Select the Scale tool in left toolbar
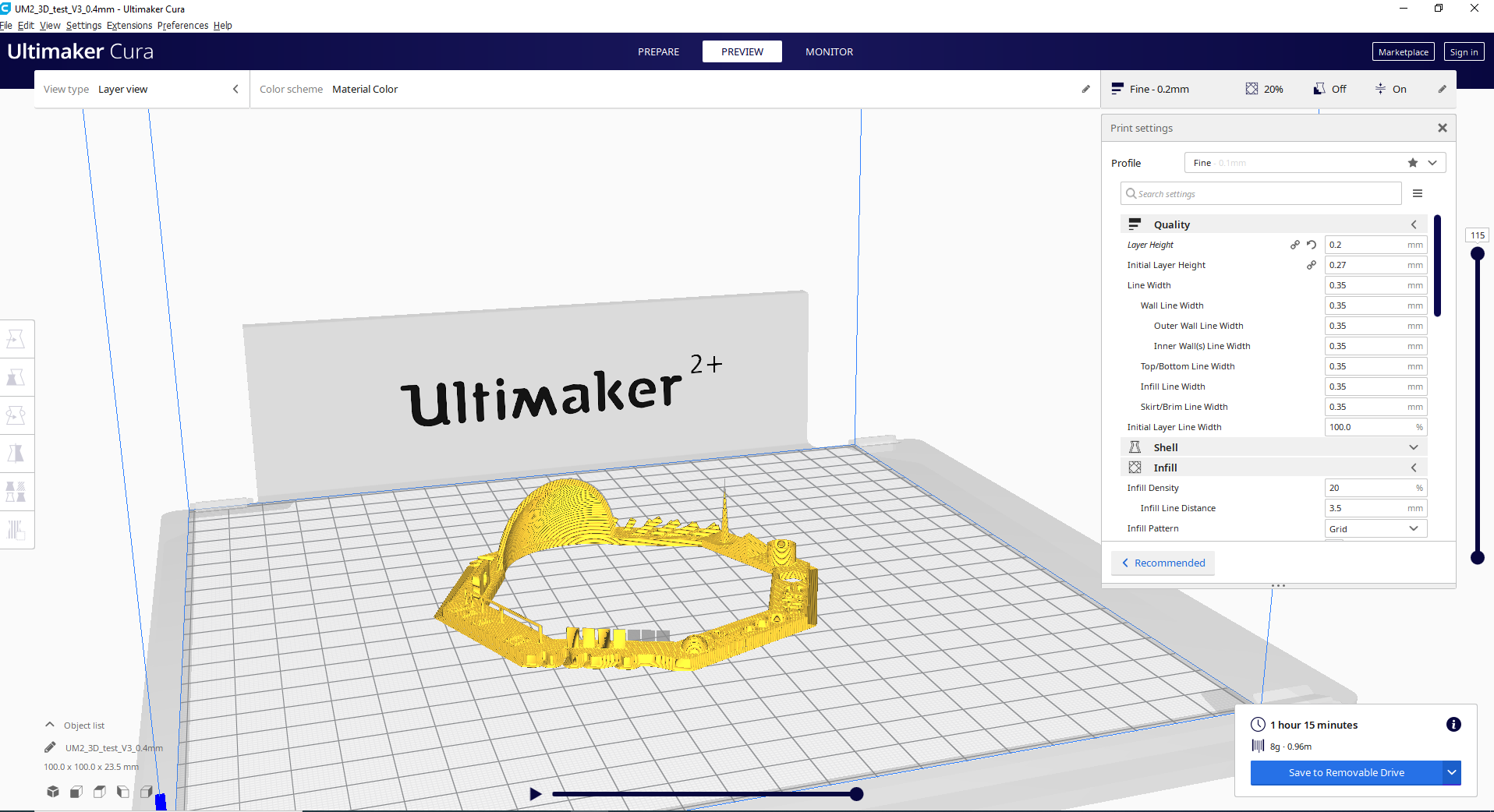 point(16,377)
